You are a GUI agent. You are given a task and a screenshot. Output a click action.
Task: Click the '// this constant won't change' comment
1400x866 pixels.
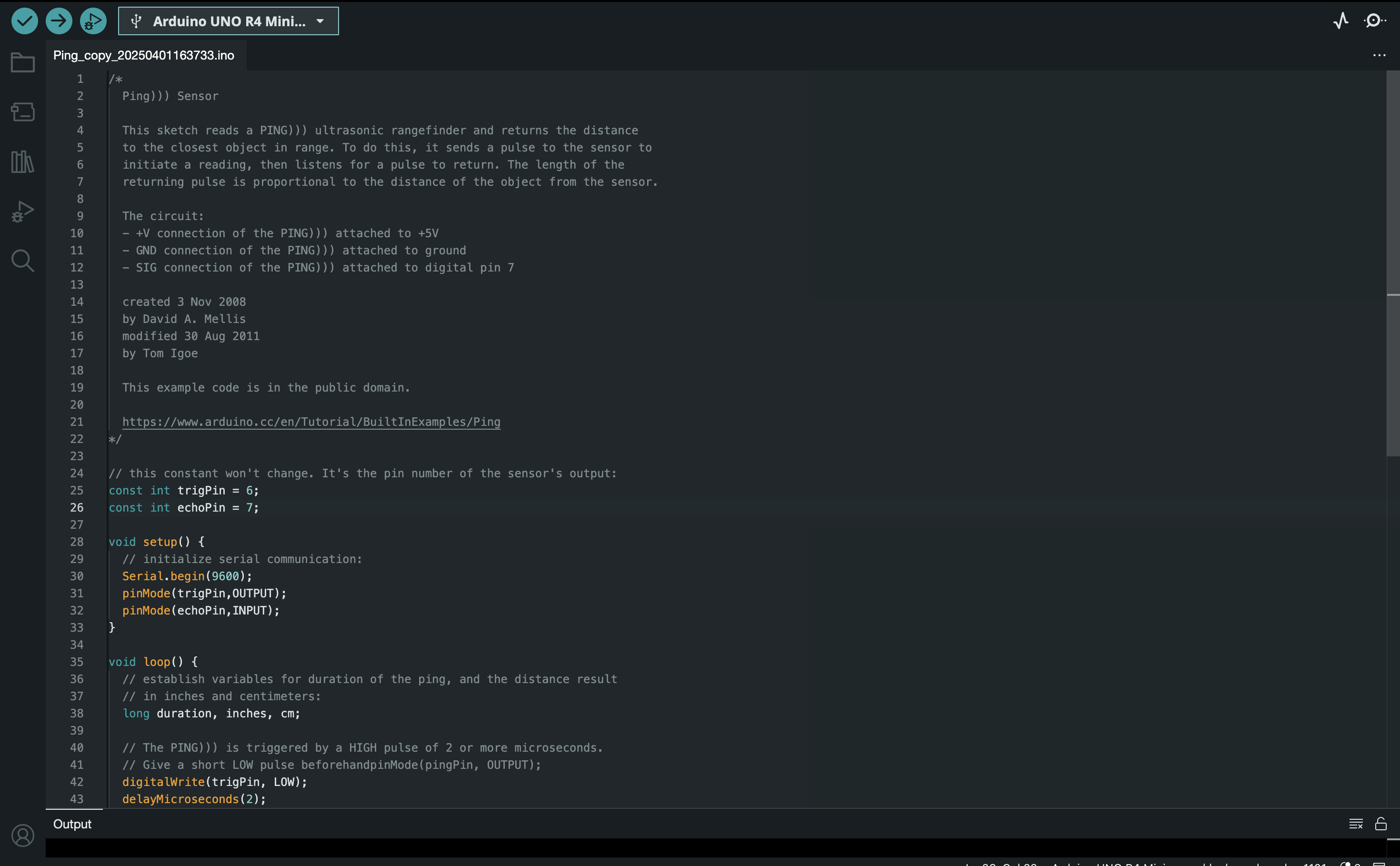[x=363, y=473]
